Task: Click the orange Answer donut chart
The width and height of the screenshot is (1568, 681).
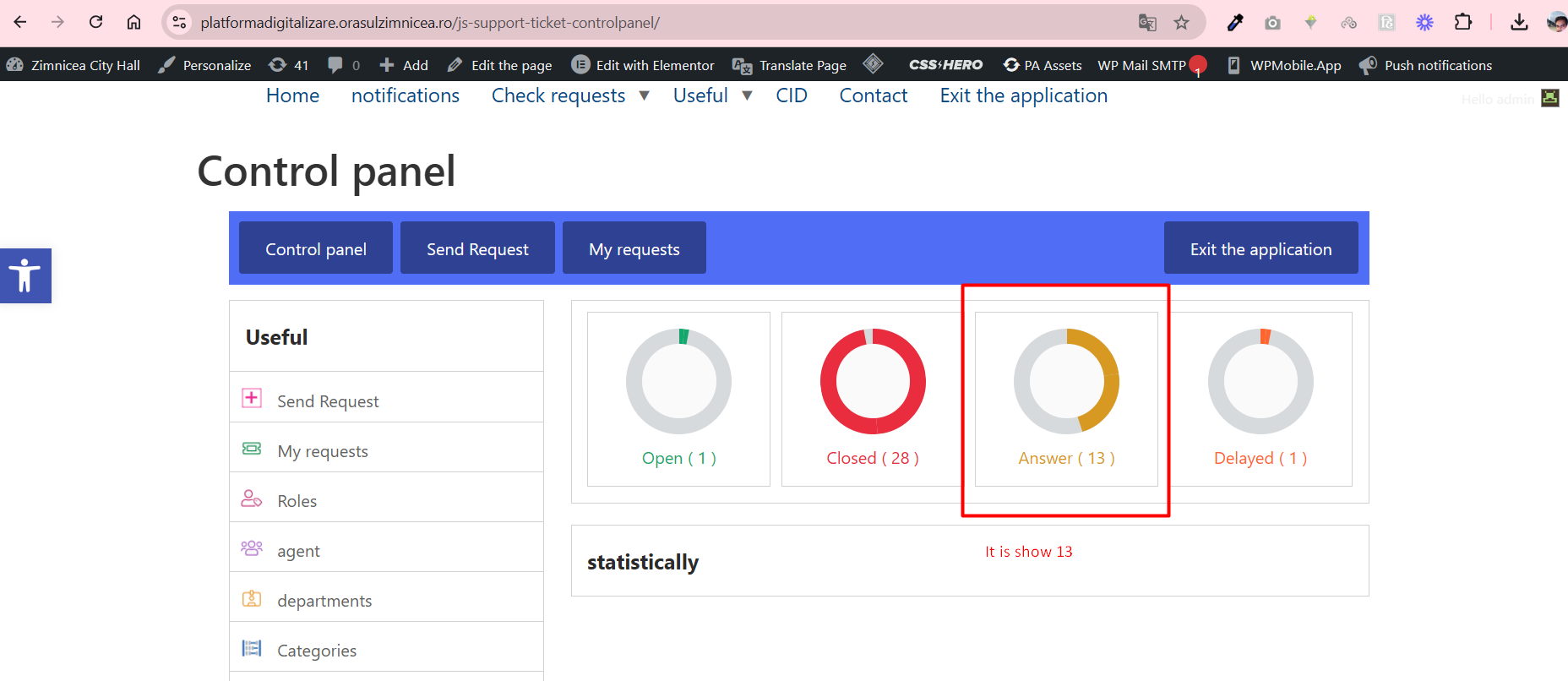Action: [x=1066, y=381]
